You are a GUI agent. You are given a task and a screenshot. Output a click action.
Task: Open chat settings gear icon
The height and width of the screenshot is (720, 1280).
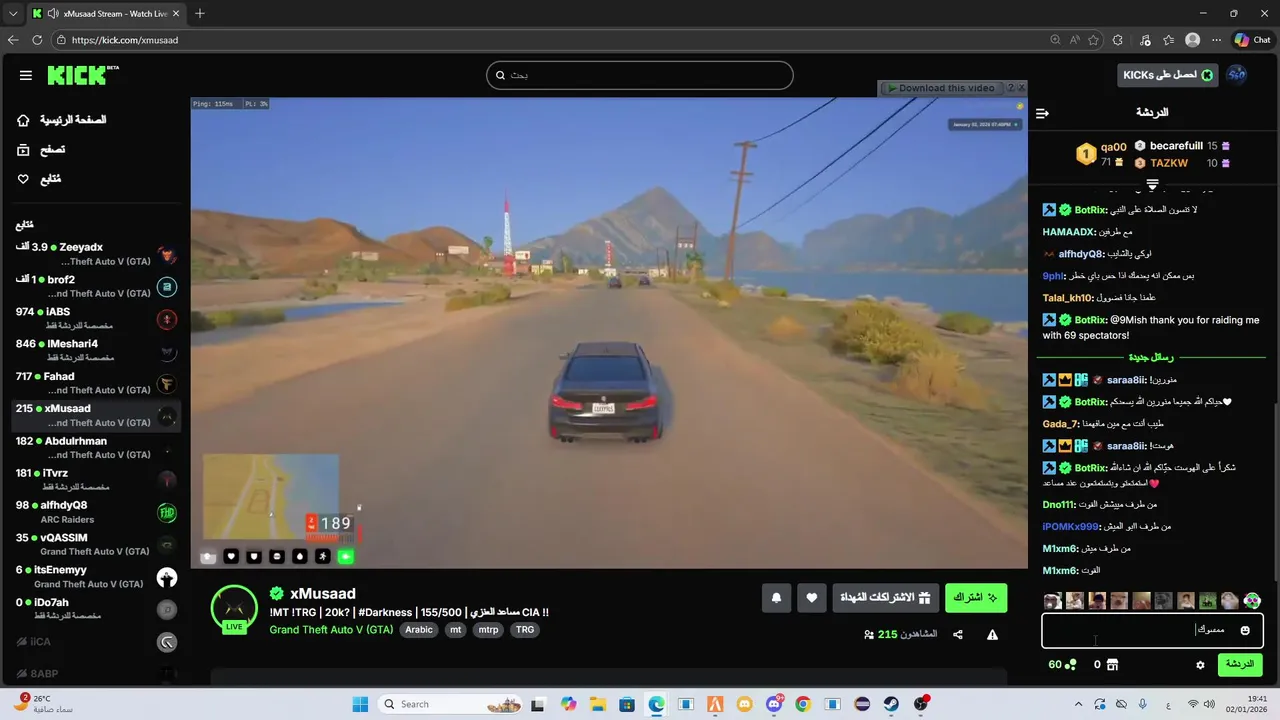tap(1201, 665)
